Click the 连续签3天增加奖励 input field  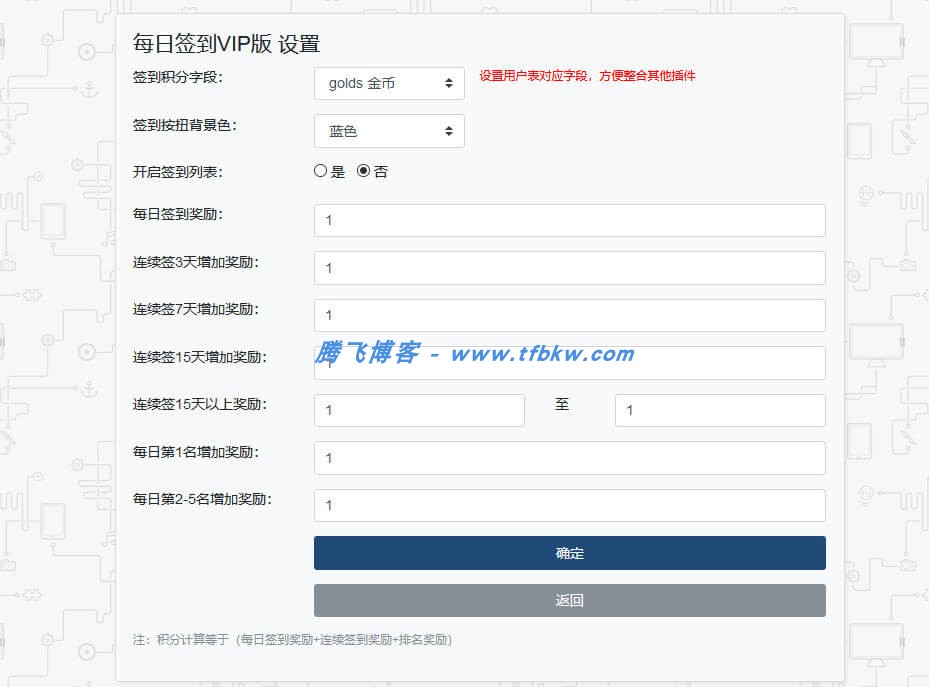click(569, 268)
